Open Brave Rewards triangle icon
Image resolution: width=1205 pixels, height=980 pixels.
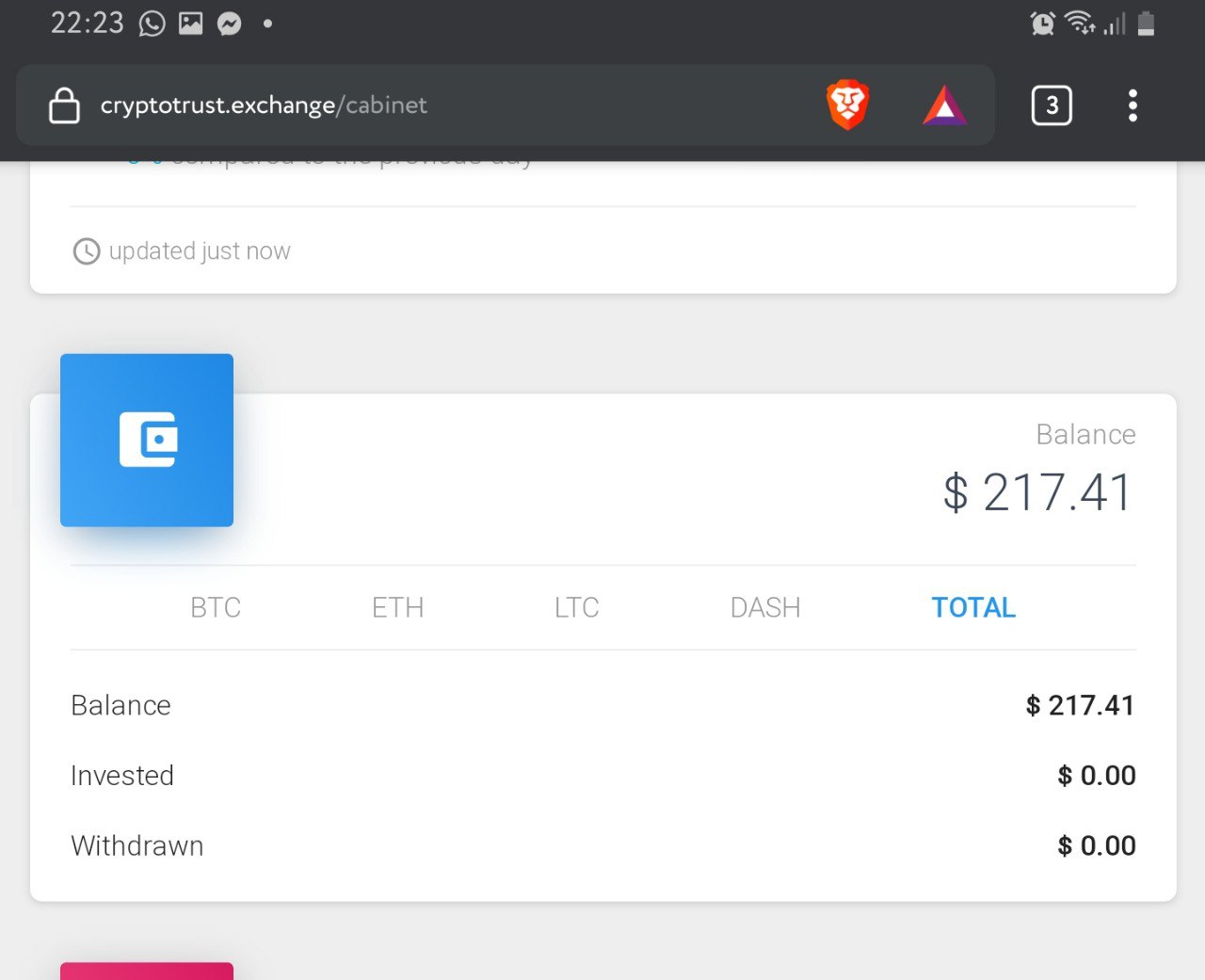(945, 105)
